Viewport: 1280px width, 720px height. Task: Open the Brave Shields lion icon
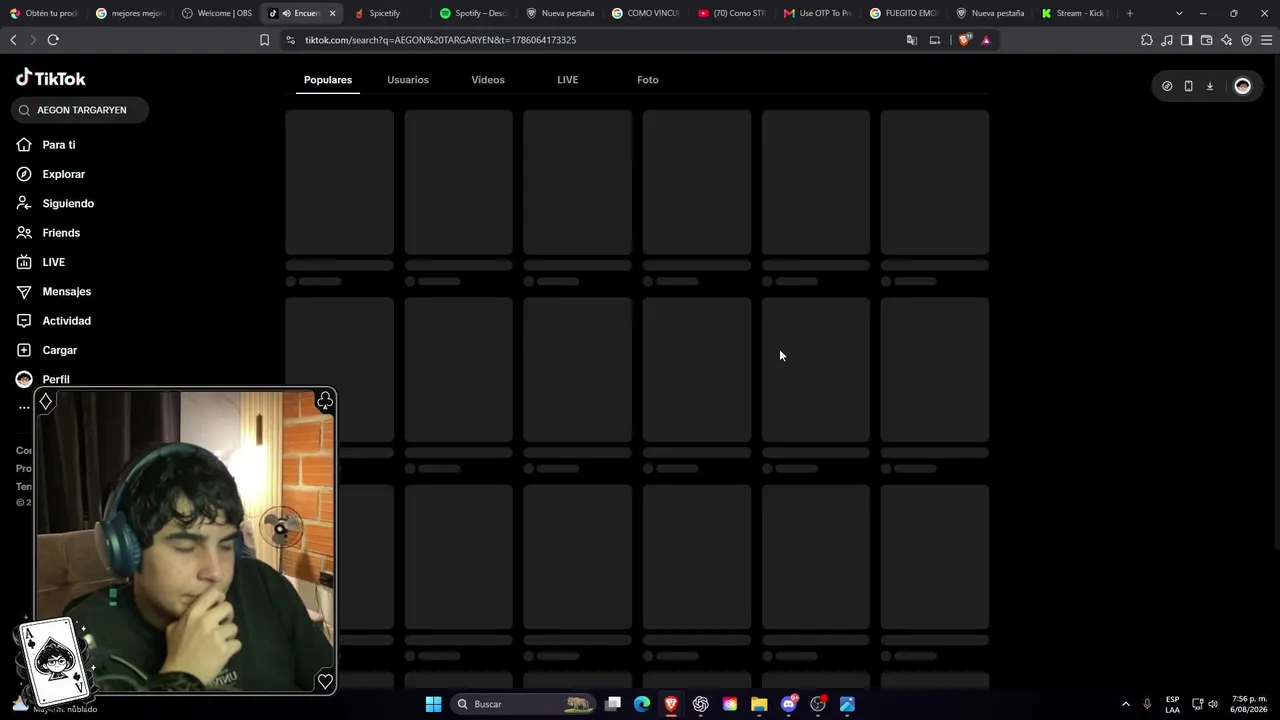[964, 40]
